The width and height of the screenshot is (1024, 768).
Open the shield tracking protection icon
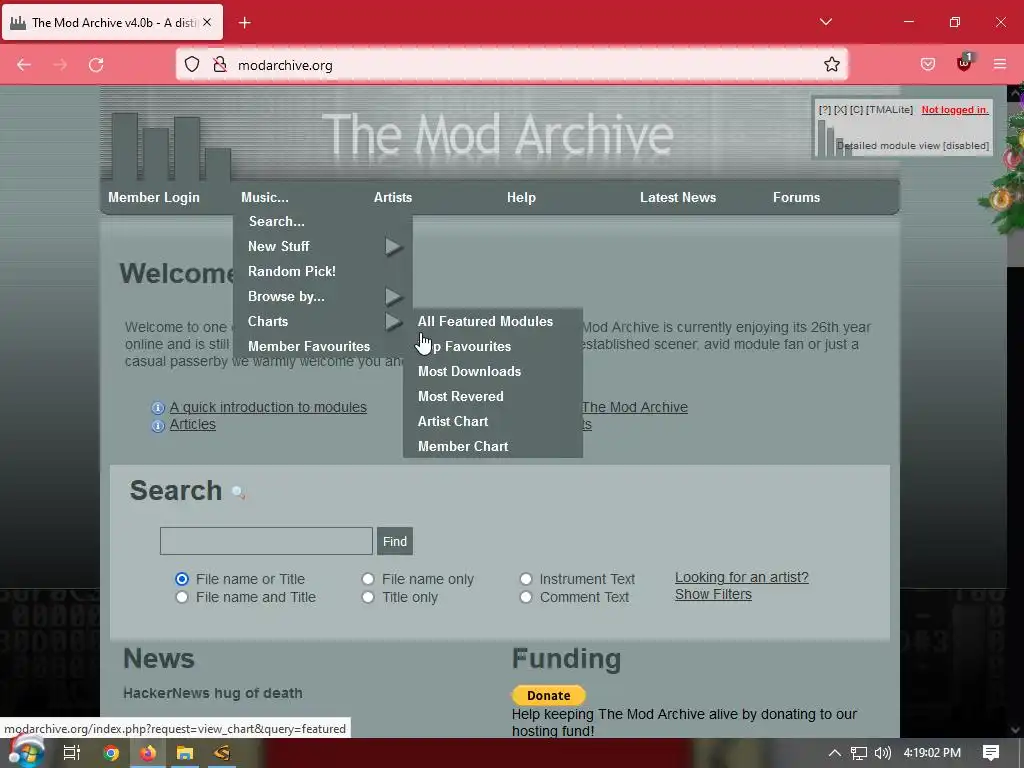[191, 64]
